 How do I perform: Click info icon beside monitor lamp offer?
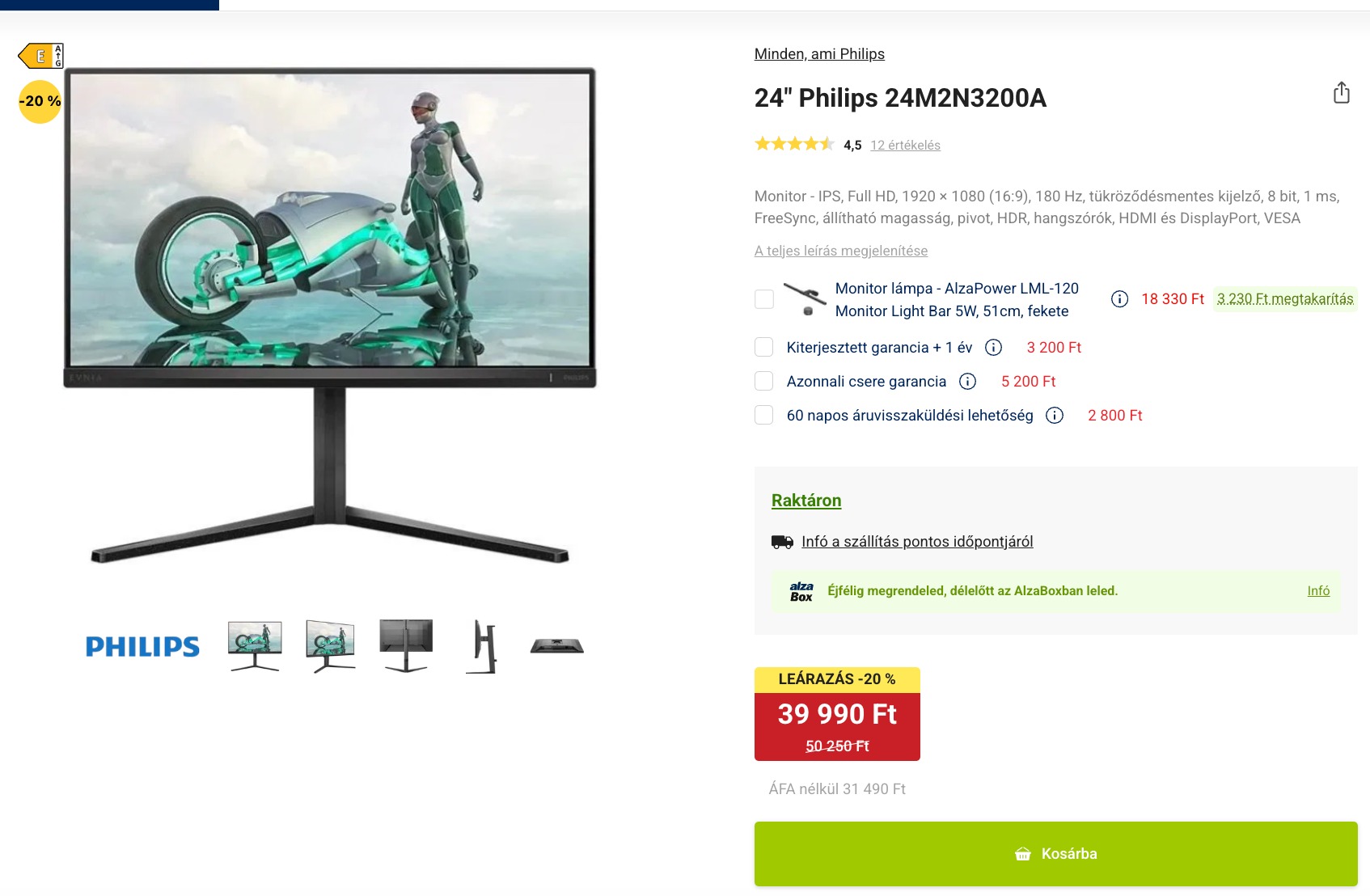(x=1119, y=299)
